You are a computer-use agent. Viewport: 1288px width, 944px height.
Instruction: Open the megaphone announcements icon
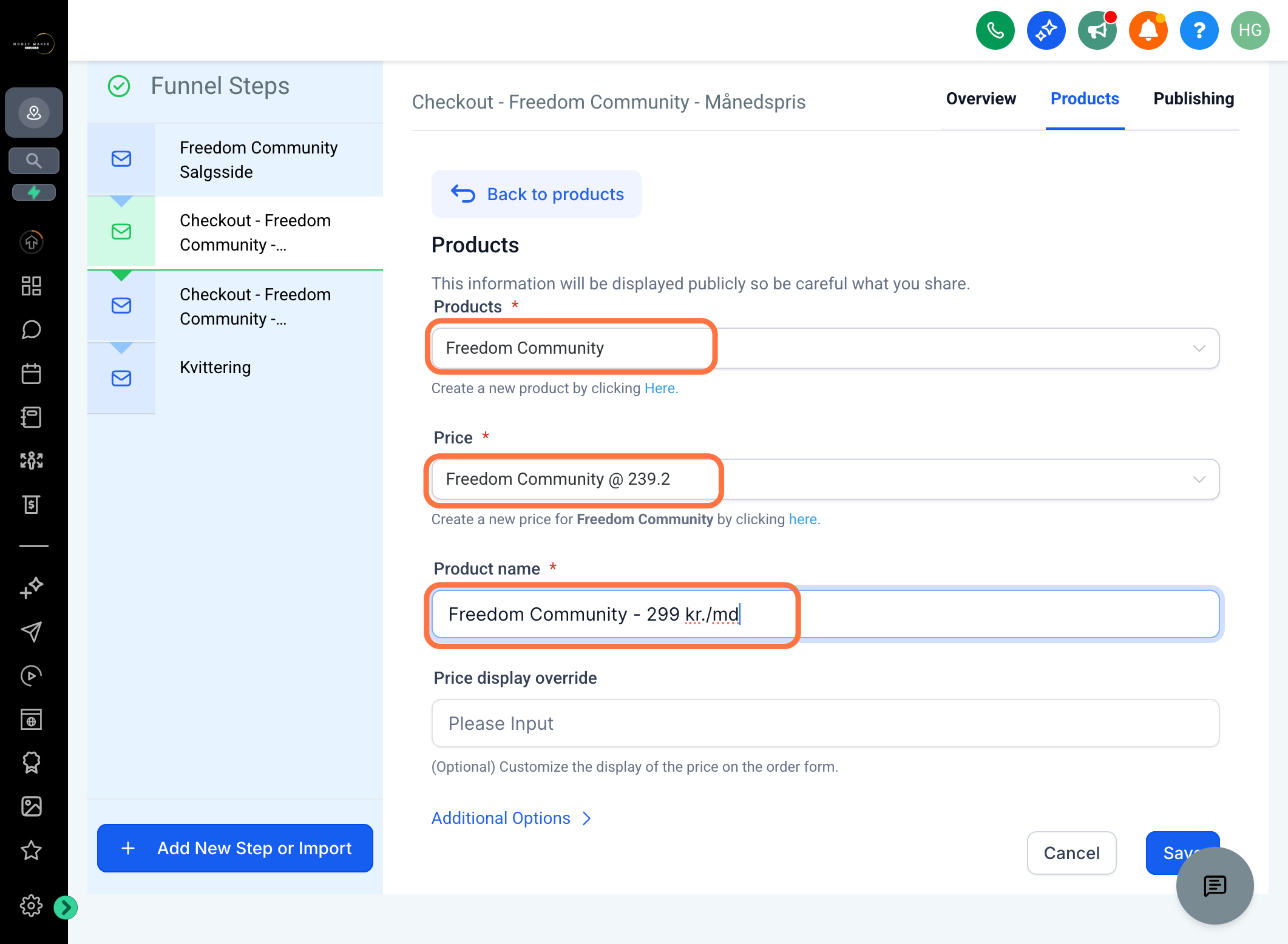tap(1097, 30)
